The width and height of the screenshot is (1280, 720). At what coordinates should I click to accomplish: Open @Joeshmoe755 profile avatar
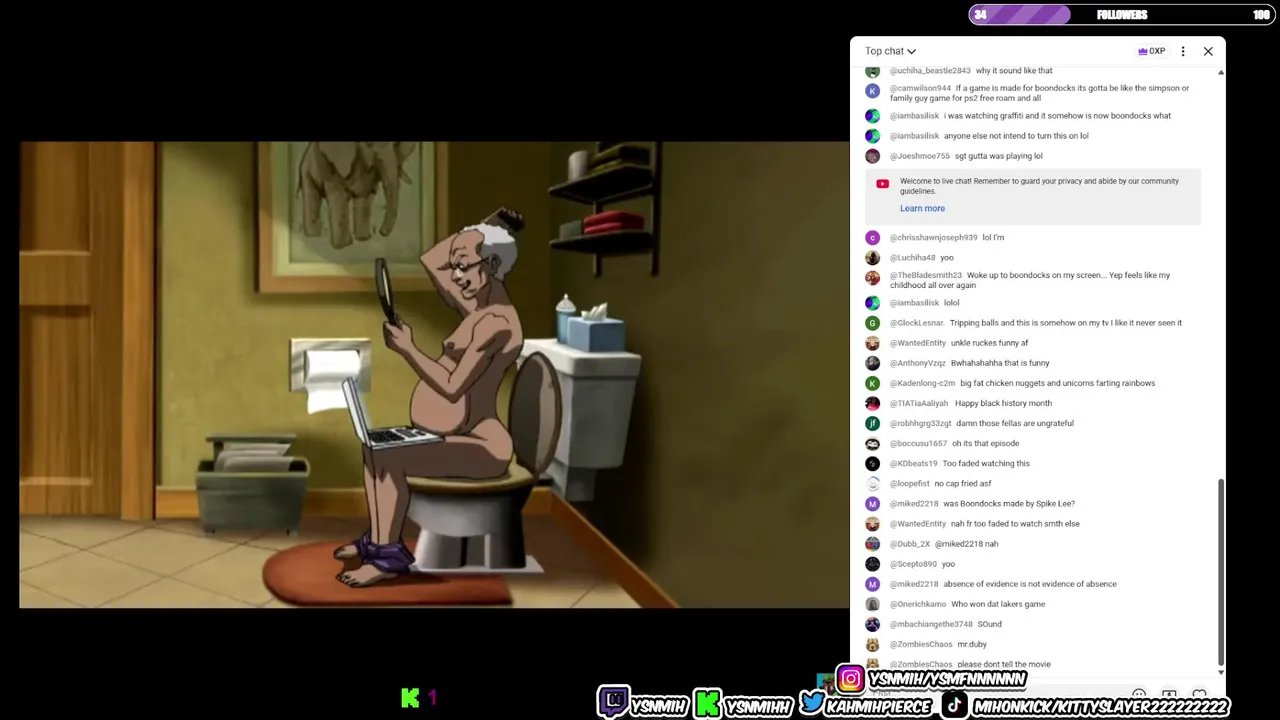[x=873, y=156]
